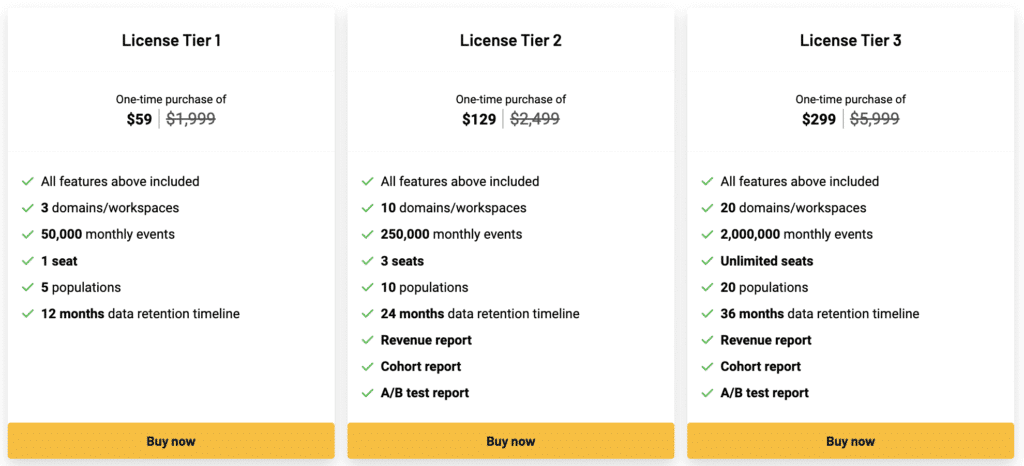1024x466 pixels.
Task: Select Buy now under License Tier 3
Action: tap(850, 441)
